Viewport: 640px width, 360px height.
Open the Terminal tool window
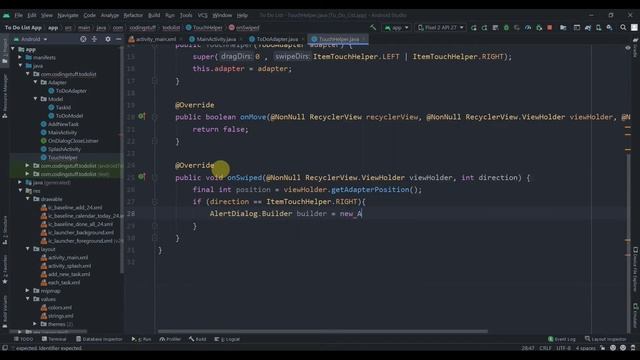tap(54, 339)
